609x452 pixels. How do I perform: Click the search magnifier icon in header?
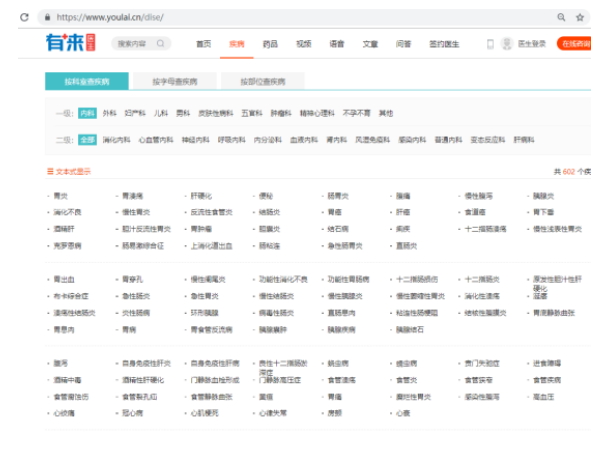160,44
